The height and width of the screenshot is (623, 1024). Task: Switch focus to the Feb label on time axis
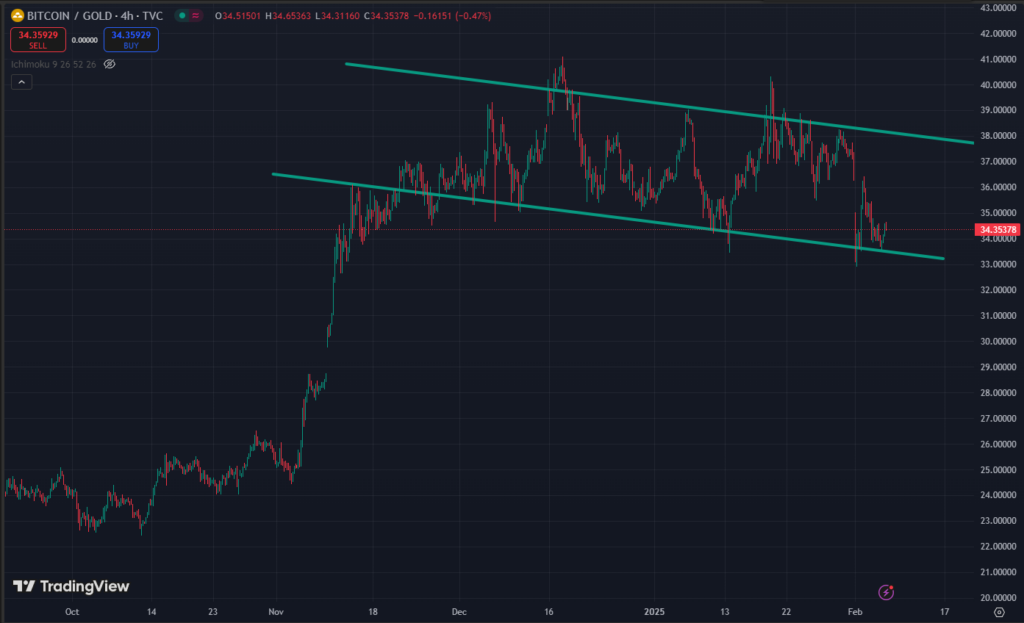(x=853, y=610)
